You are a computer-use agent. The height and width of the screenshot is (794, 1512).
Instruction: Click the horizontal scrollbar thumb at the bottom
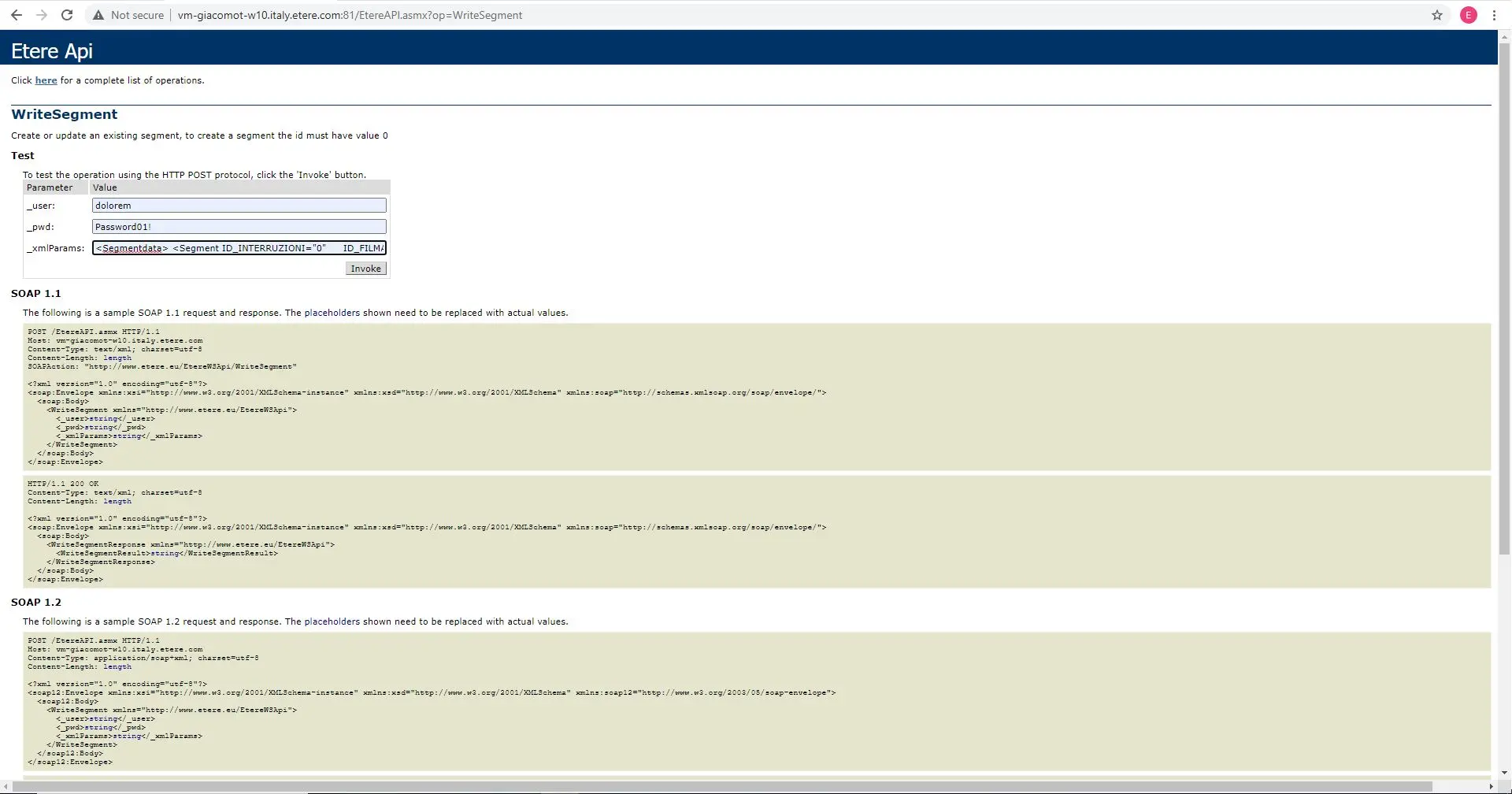click(x=709, y=786)
